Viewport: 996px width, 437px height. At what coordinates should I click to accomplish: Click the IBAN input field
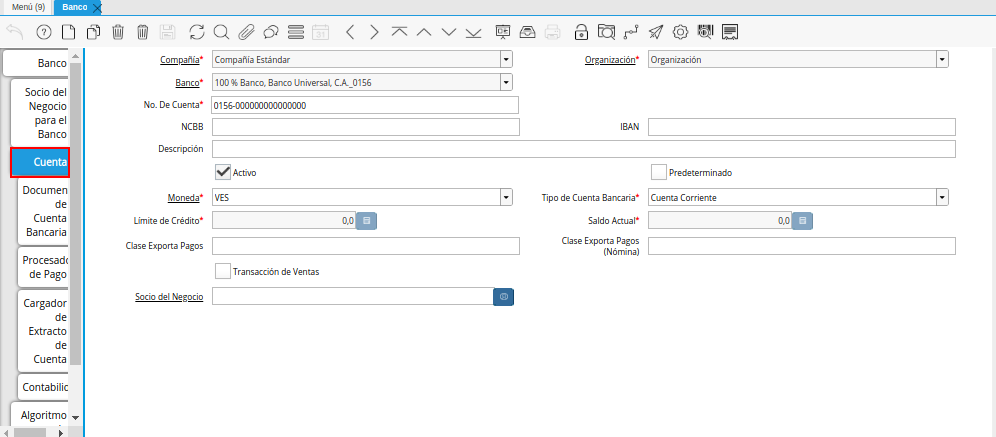point(801,127)
